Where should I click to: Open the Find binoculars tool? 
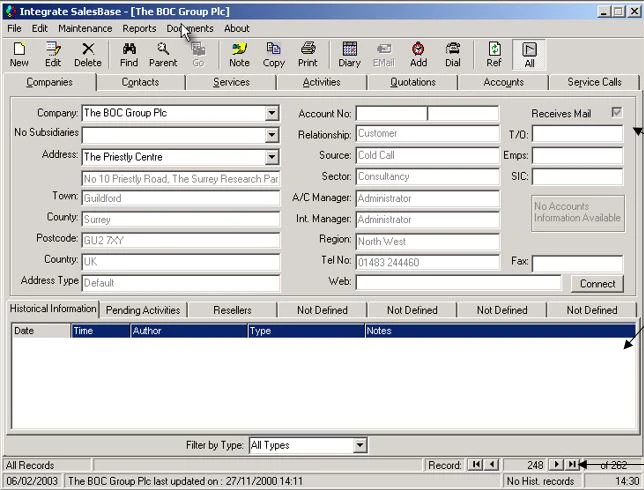click(129, 55)
